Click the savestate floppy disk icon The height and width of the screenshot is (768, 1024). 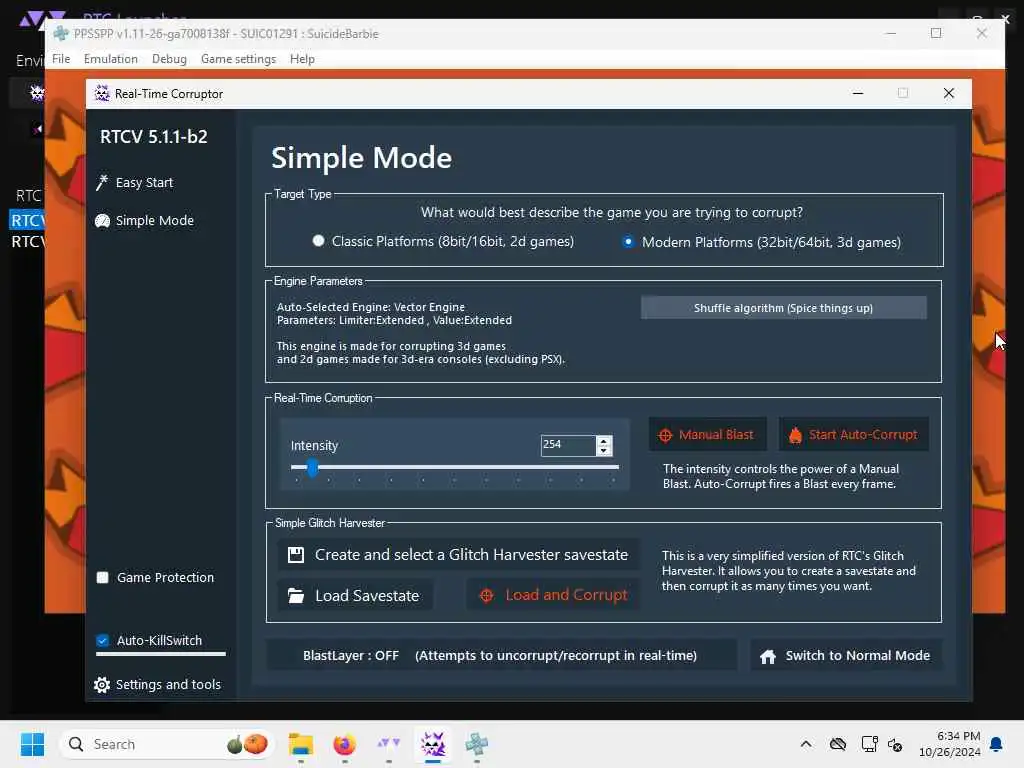pyautogui.click(x=296, y=555)
